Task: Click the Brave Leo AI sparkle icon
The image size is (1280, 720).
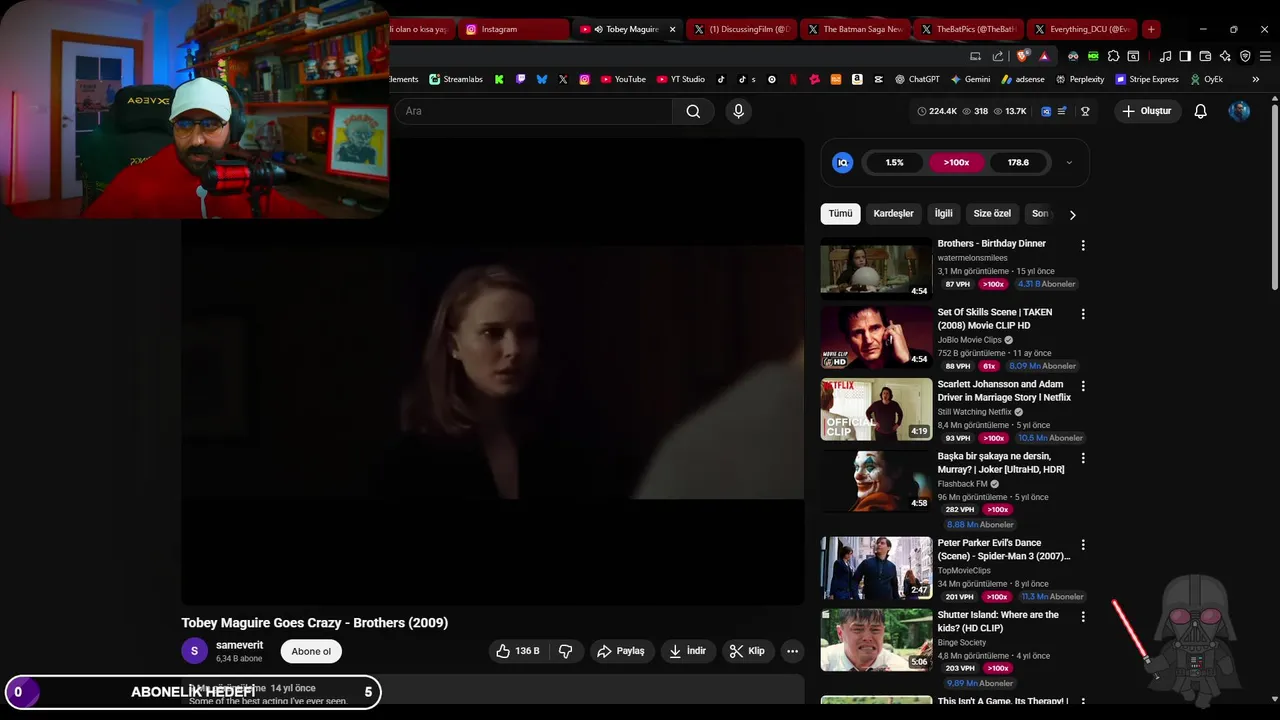Action: 1225,56
